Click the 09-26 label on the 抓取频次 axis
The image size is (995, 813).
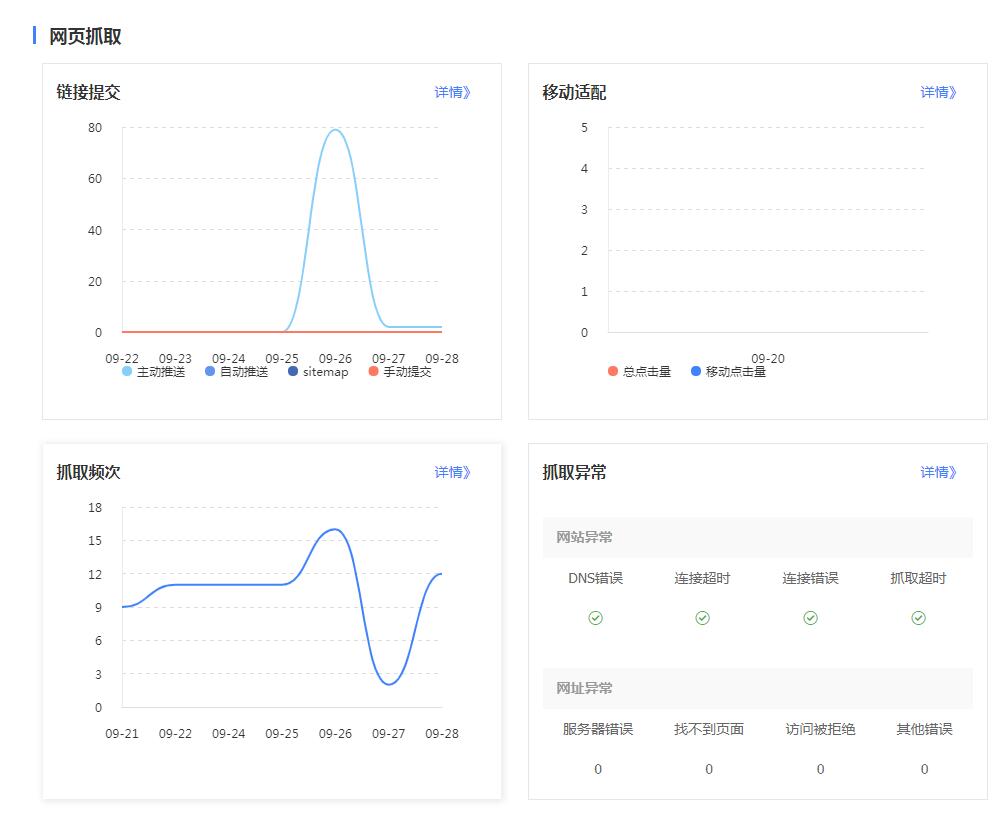coord(336,733)
